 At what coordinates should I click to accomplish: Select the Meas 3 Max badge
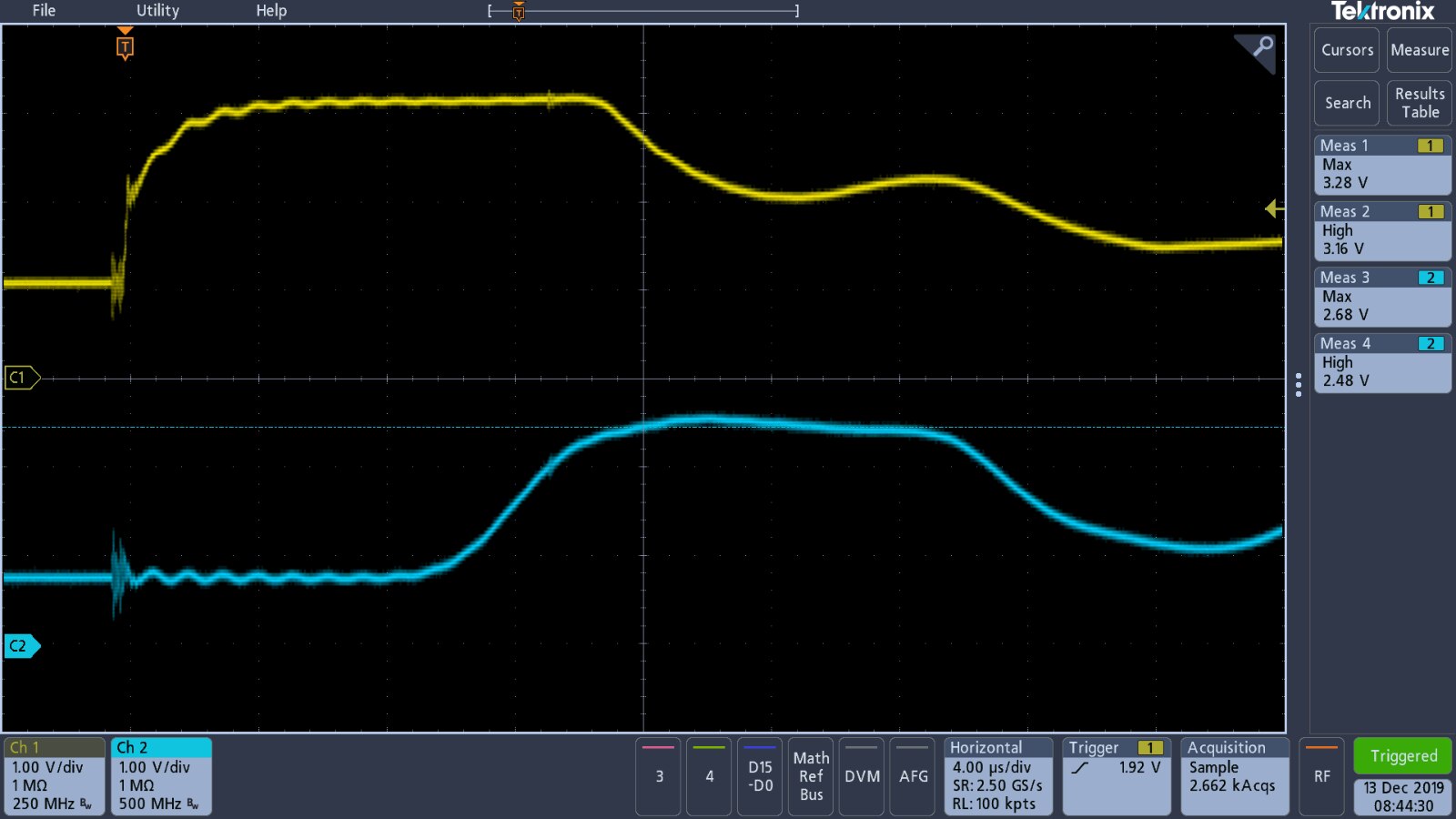(1382, 297)
